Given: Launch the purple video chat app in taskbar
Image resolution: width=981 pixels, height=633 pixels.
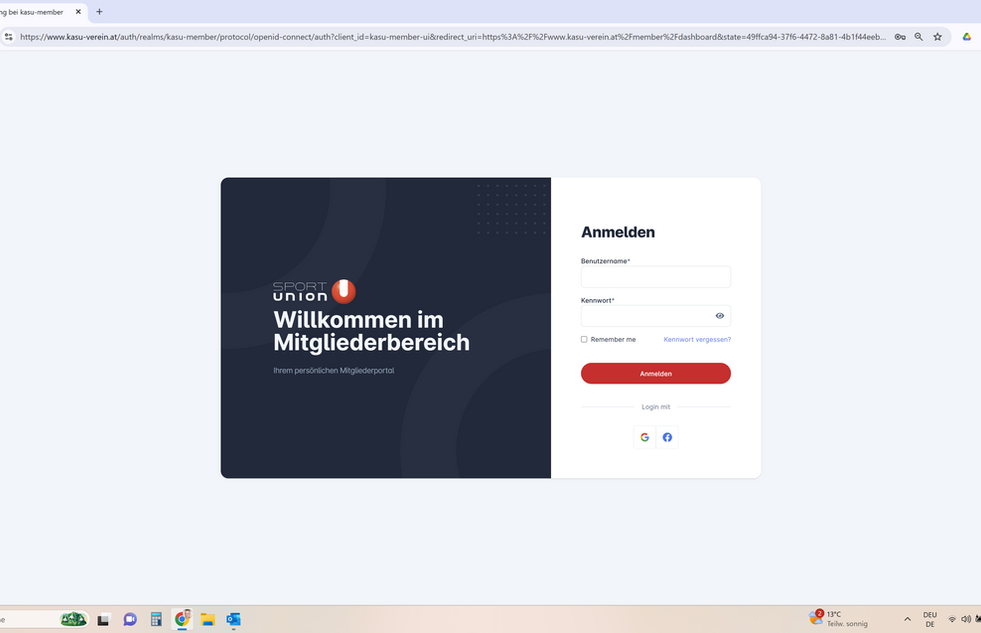Looking at the screenshot, I should [x=130, y=619].
